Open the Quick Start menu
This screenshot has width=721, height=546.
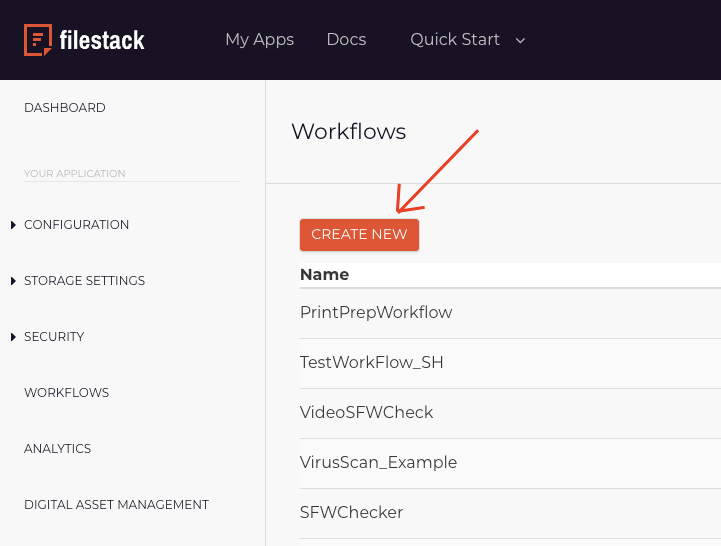[455, 40]
